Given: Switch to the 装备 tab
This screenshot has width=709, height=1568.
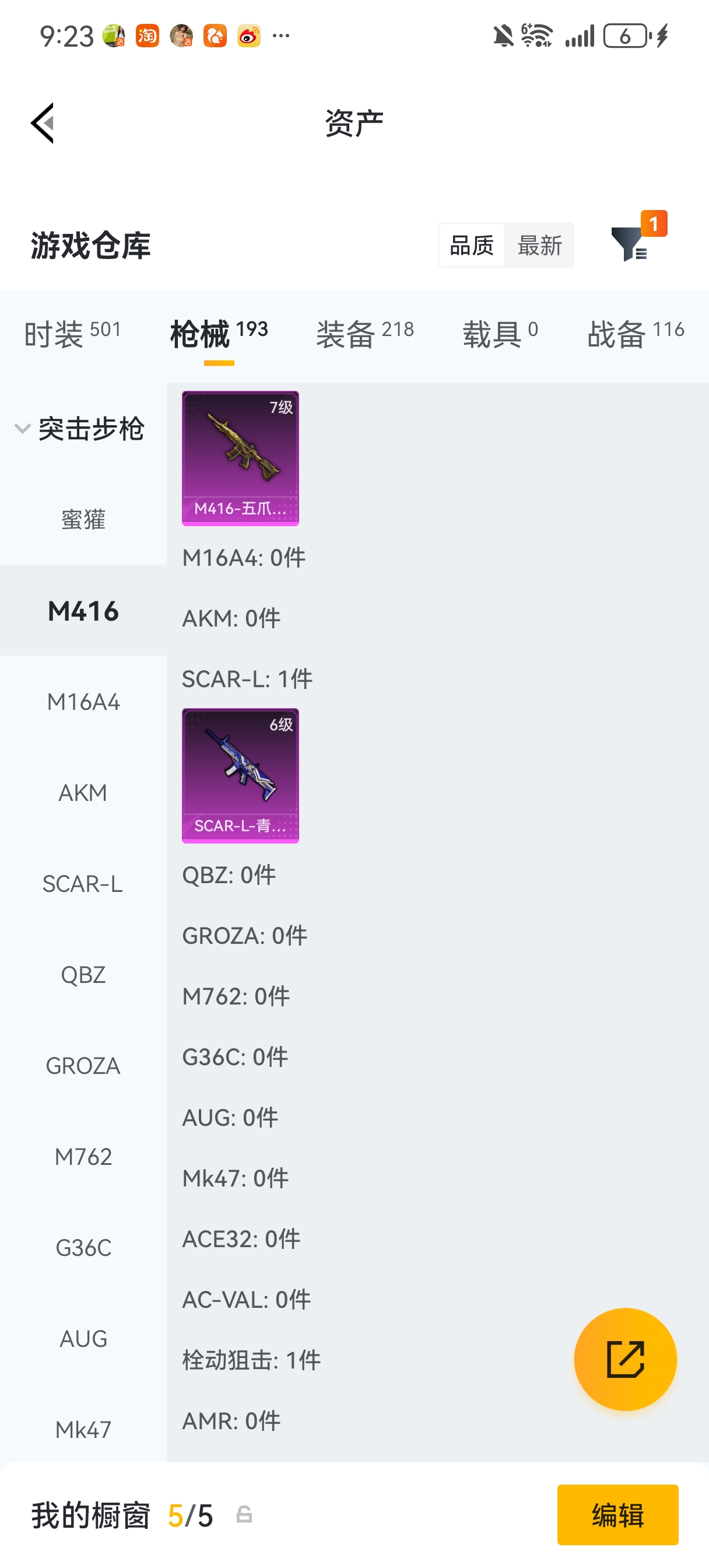Looking at the screenshot, I should pos(364,334).
